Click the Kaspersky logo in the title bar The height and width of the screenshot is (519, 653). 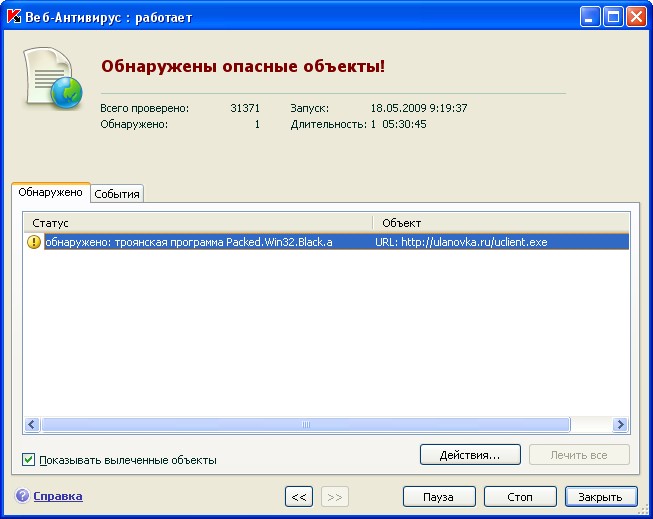point(15,16)
